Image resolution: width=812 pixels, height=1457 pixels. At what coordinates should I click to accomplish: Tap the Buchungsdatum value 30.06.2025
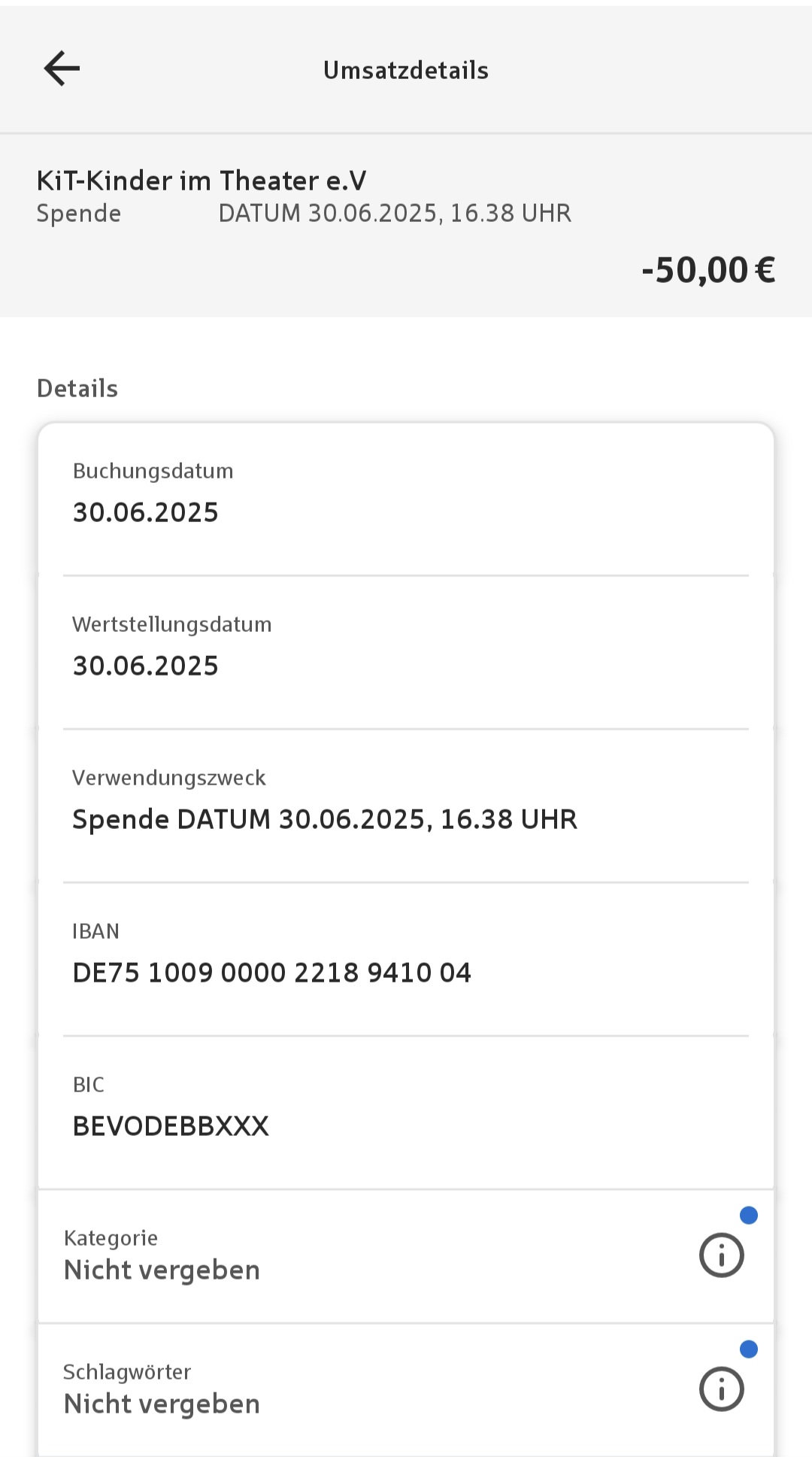tap(145, 512)
